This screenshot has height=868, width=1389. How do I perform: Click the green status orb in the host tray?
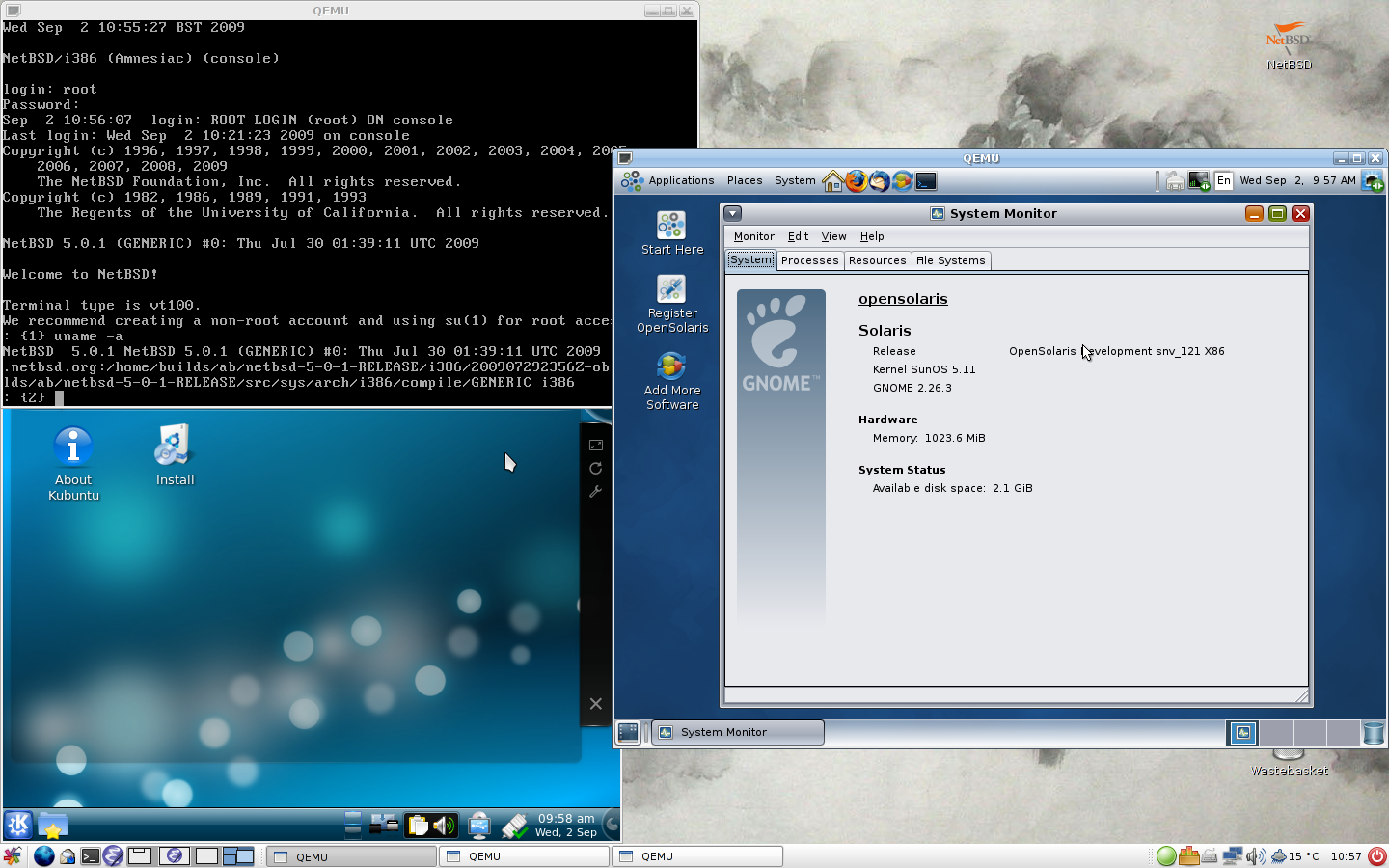[1166, 855]
